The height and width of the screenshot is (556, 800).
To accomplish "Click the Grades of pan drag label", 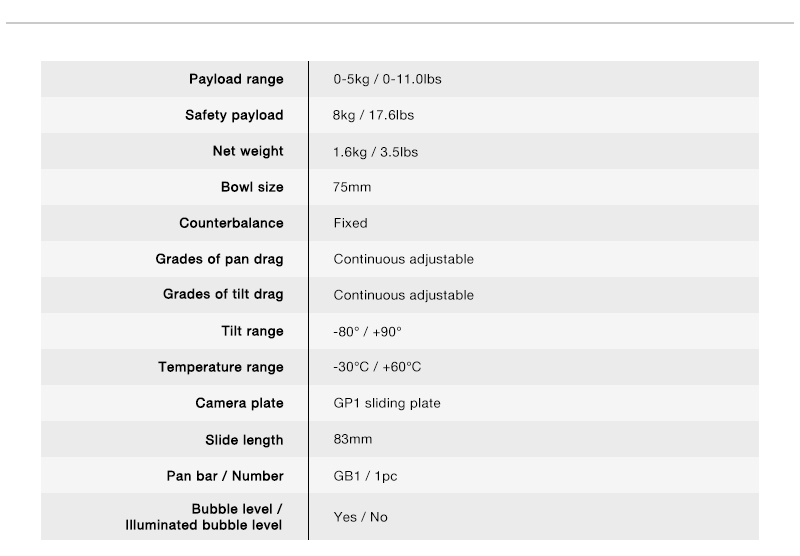I will (219, 259).
